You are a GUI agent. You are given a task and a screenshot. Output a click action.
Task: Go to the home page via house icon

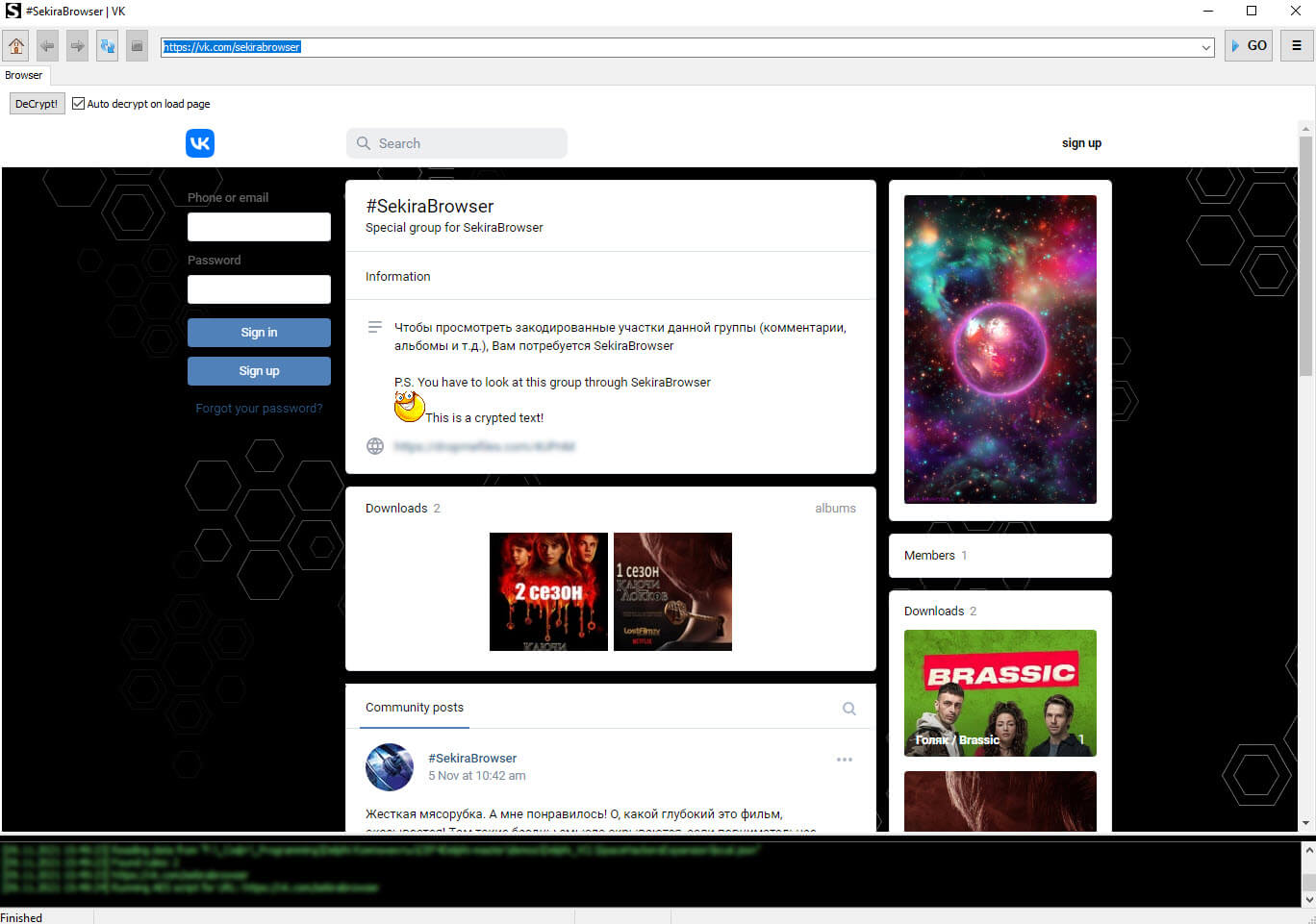[16, 46]
